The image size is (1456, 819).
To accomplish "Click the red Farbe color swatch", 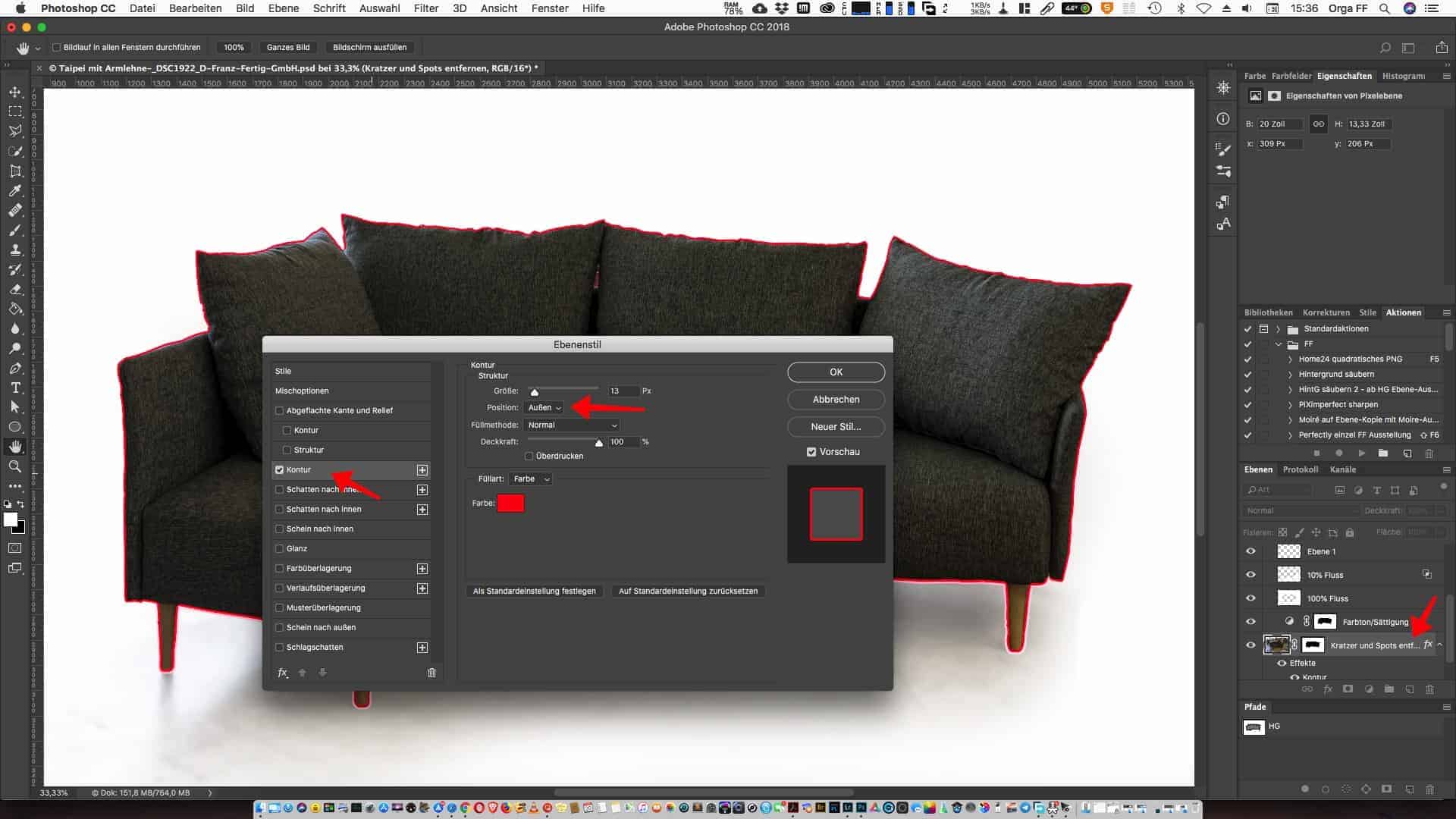I will click(x=510, y=504).
